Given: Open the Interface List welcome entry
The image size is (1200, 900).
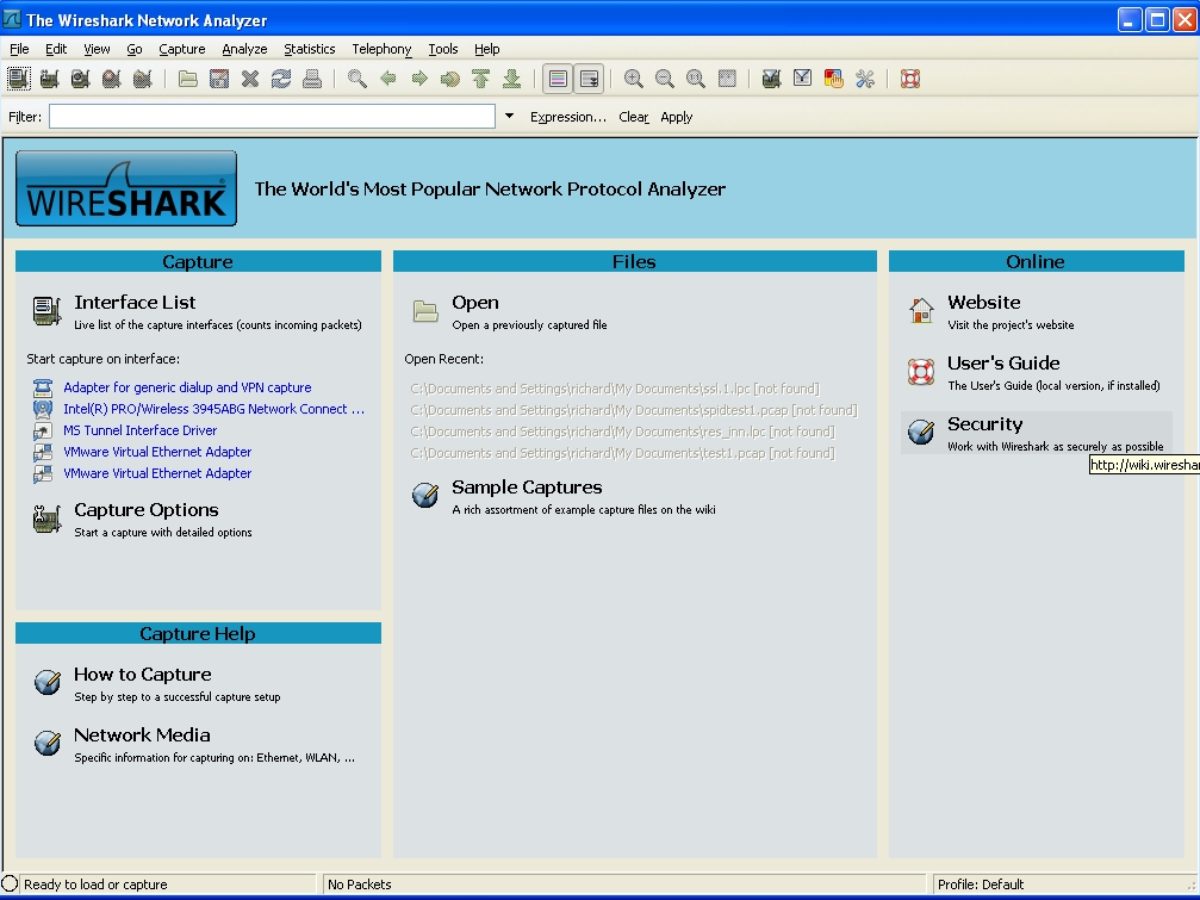Looking at the screenshot, I should tap(135, 302).
